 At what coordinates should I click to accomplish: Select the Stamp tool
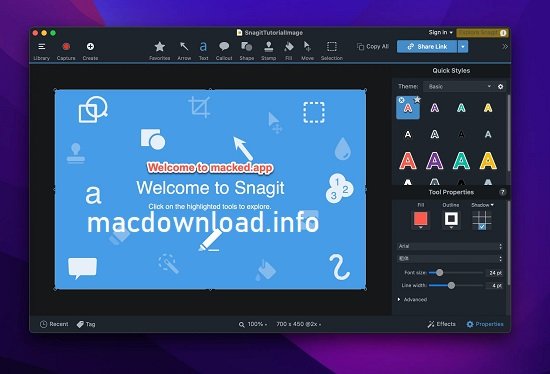269,51
